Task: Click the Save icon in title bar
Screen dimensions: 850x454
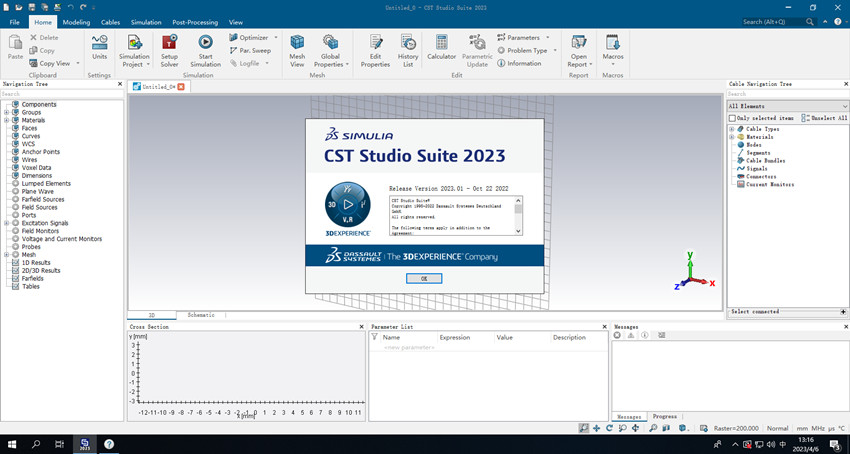Action: (32, 7)
